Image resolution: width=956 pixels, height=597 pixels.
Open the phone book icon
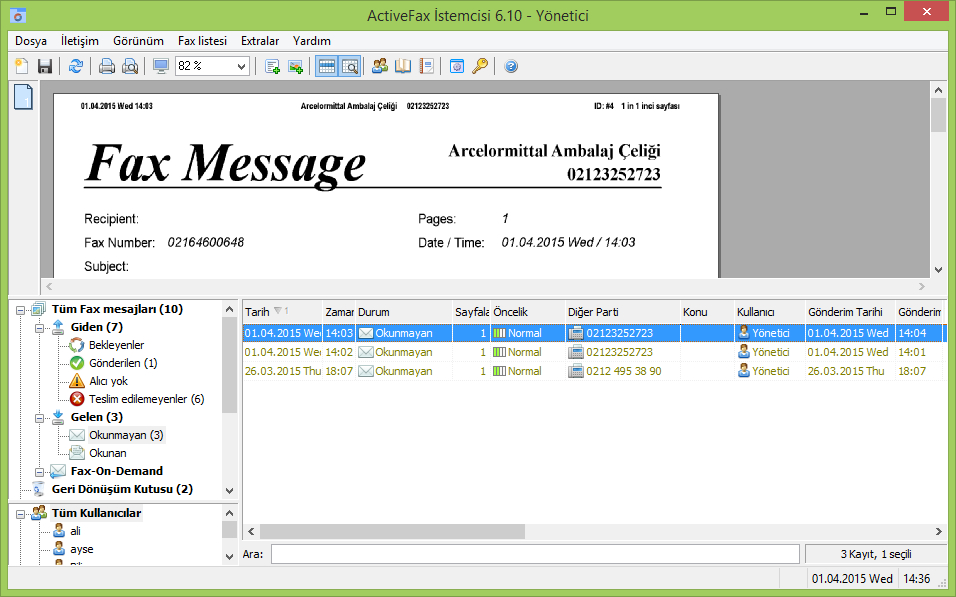403,66
